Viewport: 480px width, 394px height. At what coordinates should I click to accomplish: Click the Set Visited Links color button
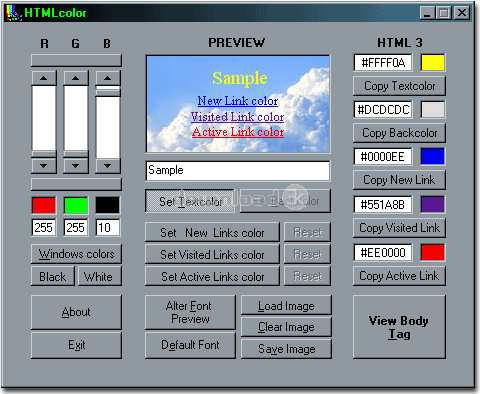(x=212, y=255)
